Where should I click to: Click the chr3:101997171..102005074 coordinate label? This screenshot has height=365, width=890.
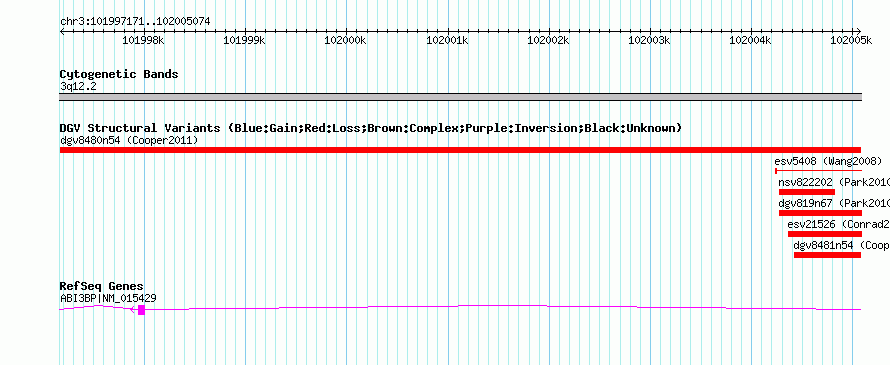pyautogui.click(x=135, y=22)
